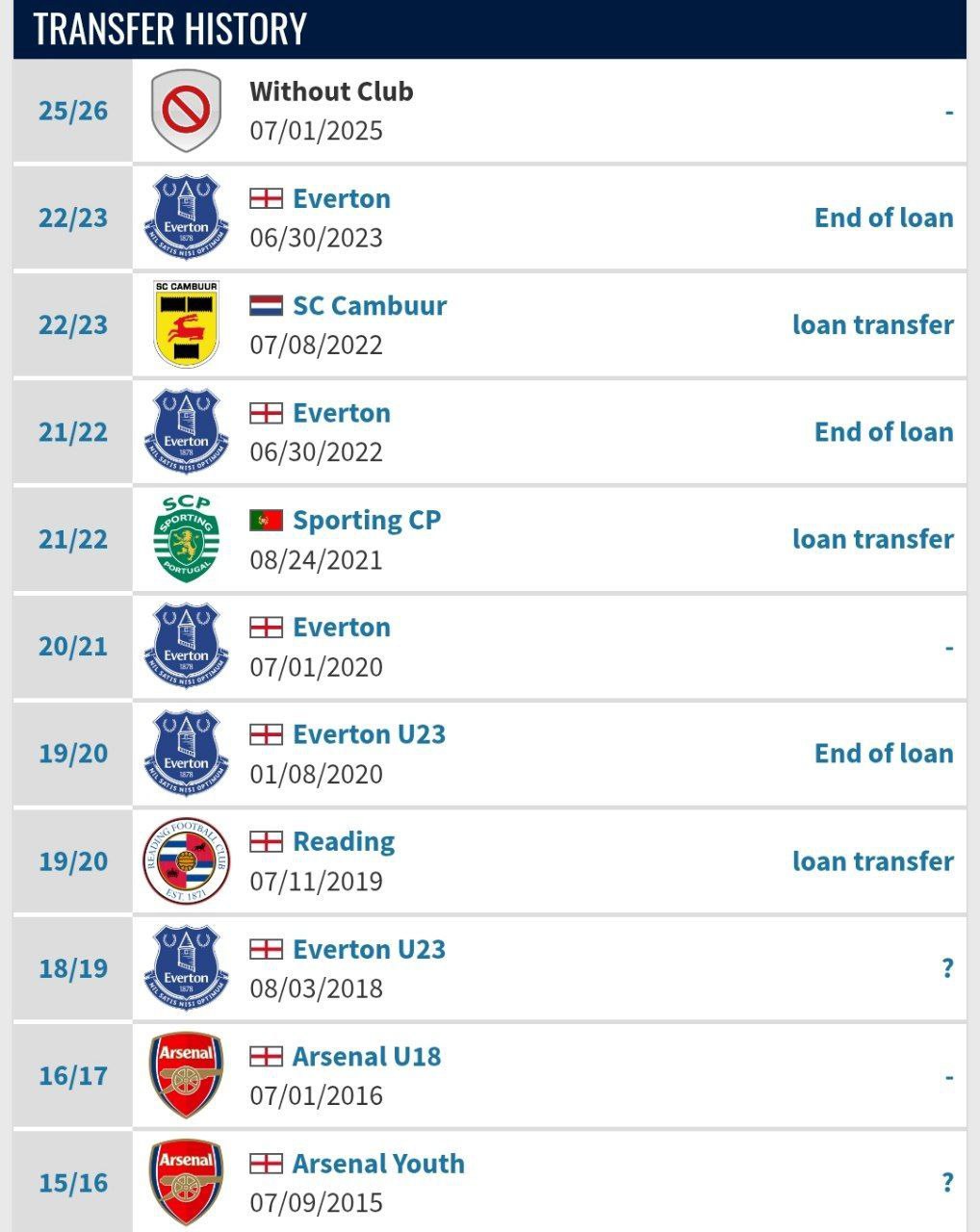The image size is (980, 1232).
Task: Click the red Without Club shield icon
Action: 186,111
